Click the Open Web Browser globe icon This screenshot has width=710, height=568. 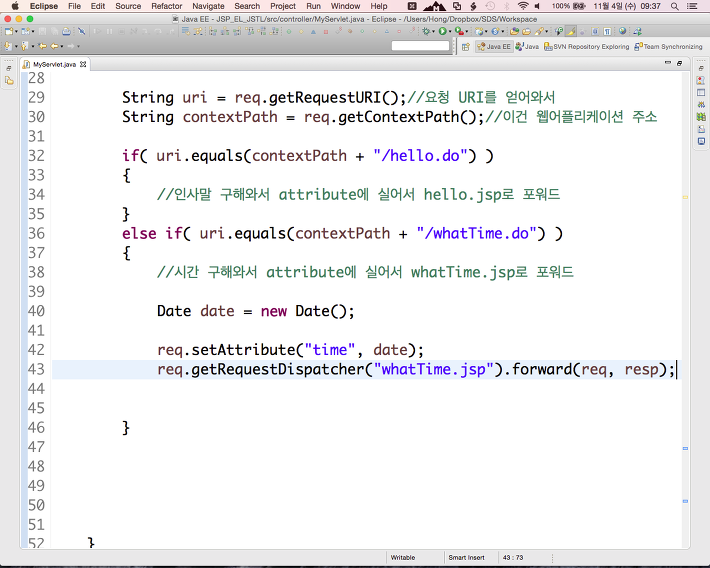pos(623,31)
